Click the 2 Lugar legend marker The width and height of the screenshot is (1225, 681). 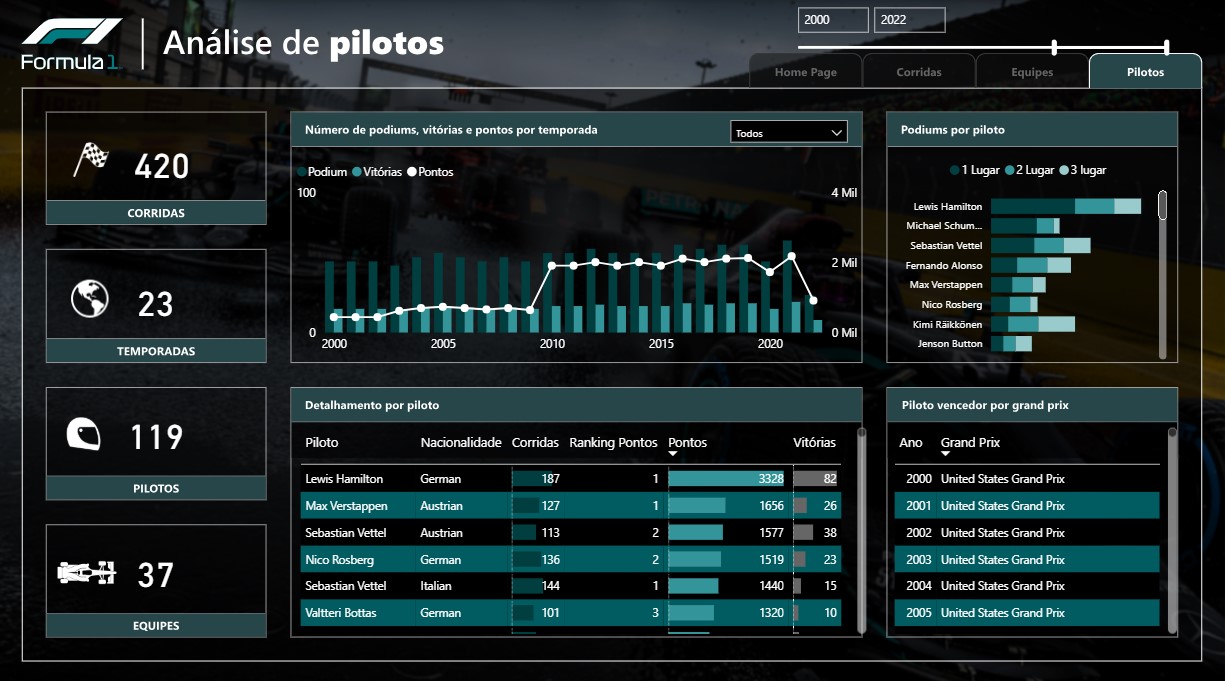1010,170
